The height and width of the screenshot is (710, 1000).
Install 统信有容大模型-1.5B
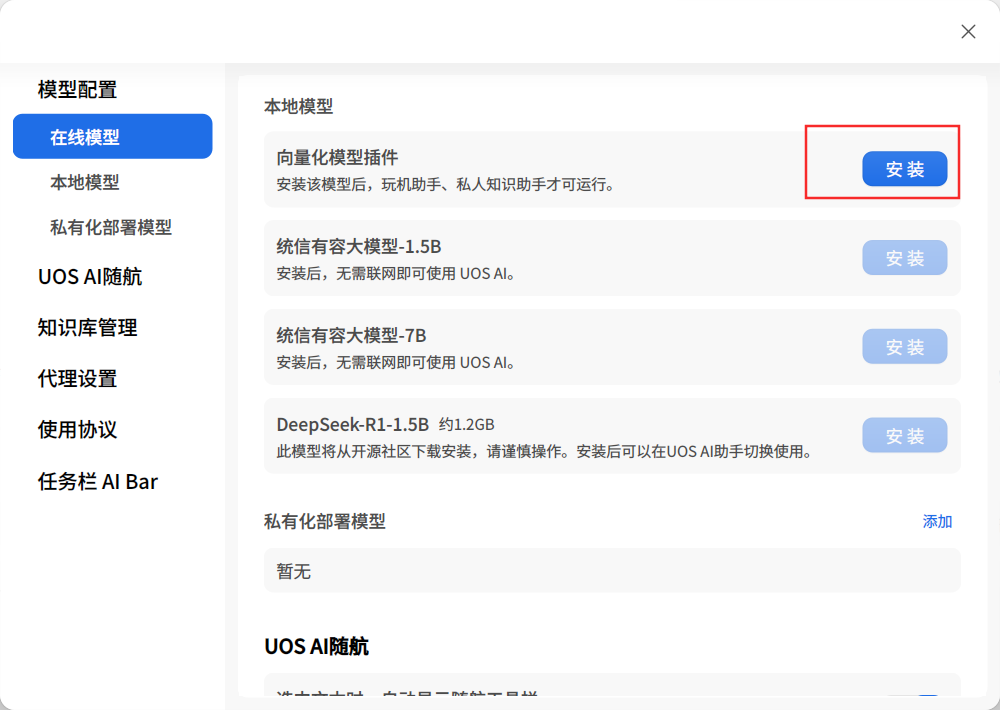point(904,258)
